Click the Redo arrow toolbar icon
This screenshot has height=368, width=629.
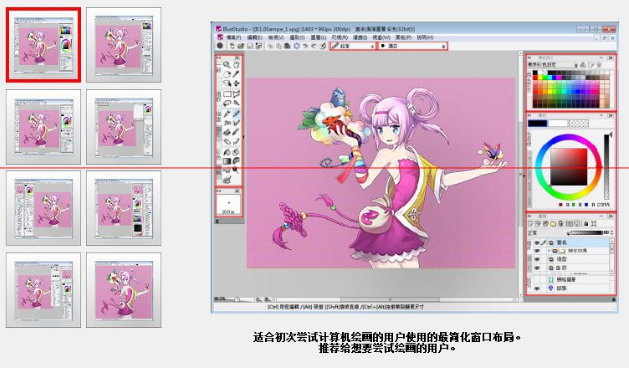coord(314,46)
